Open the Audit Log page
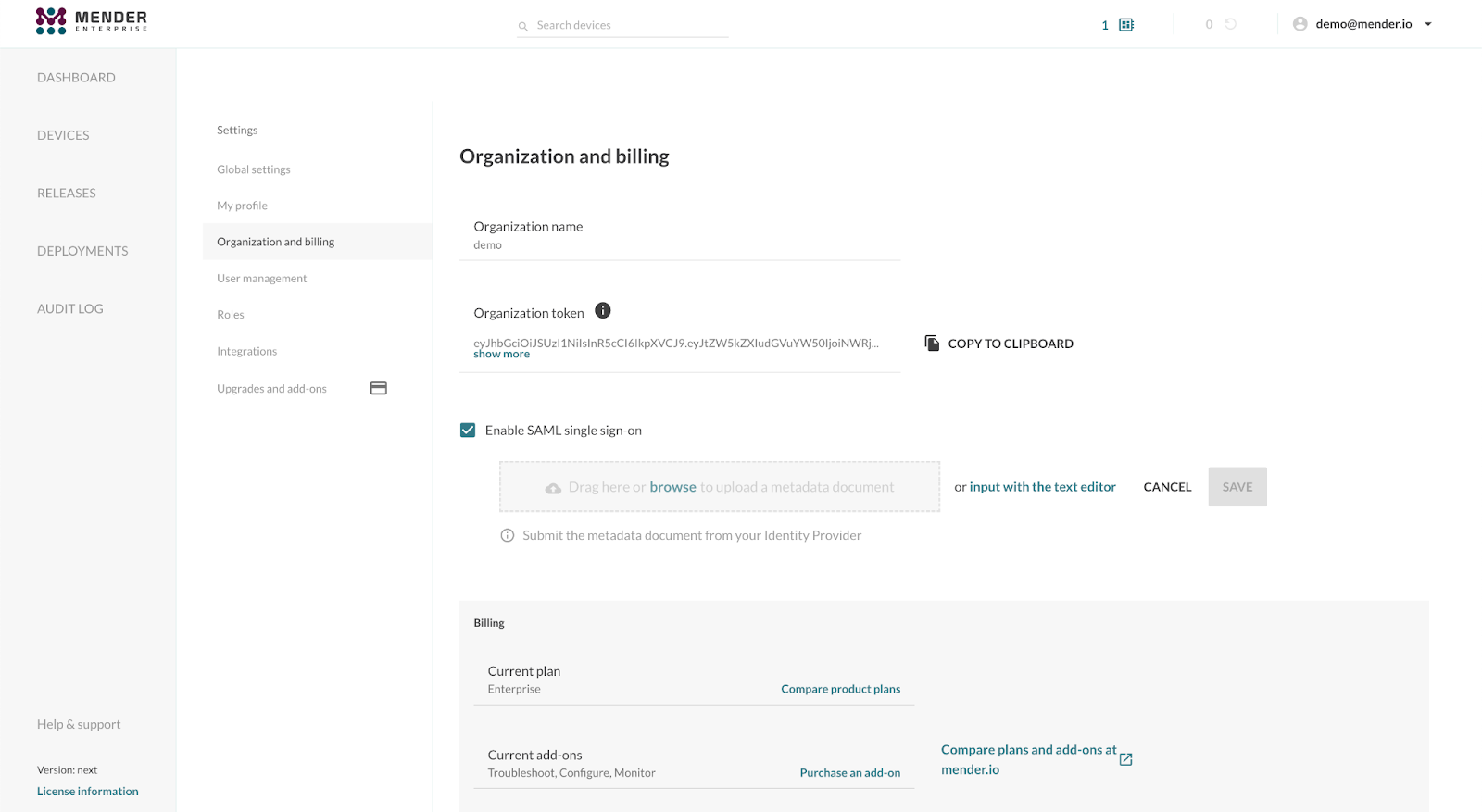1482x812 pixels. pyautogui.click(x=69, y=309)
